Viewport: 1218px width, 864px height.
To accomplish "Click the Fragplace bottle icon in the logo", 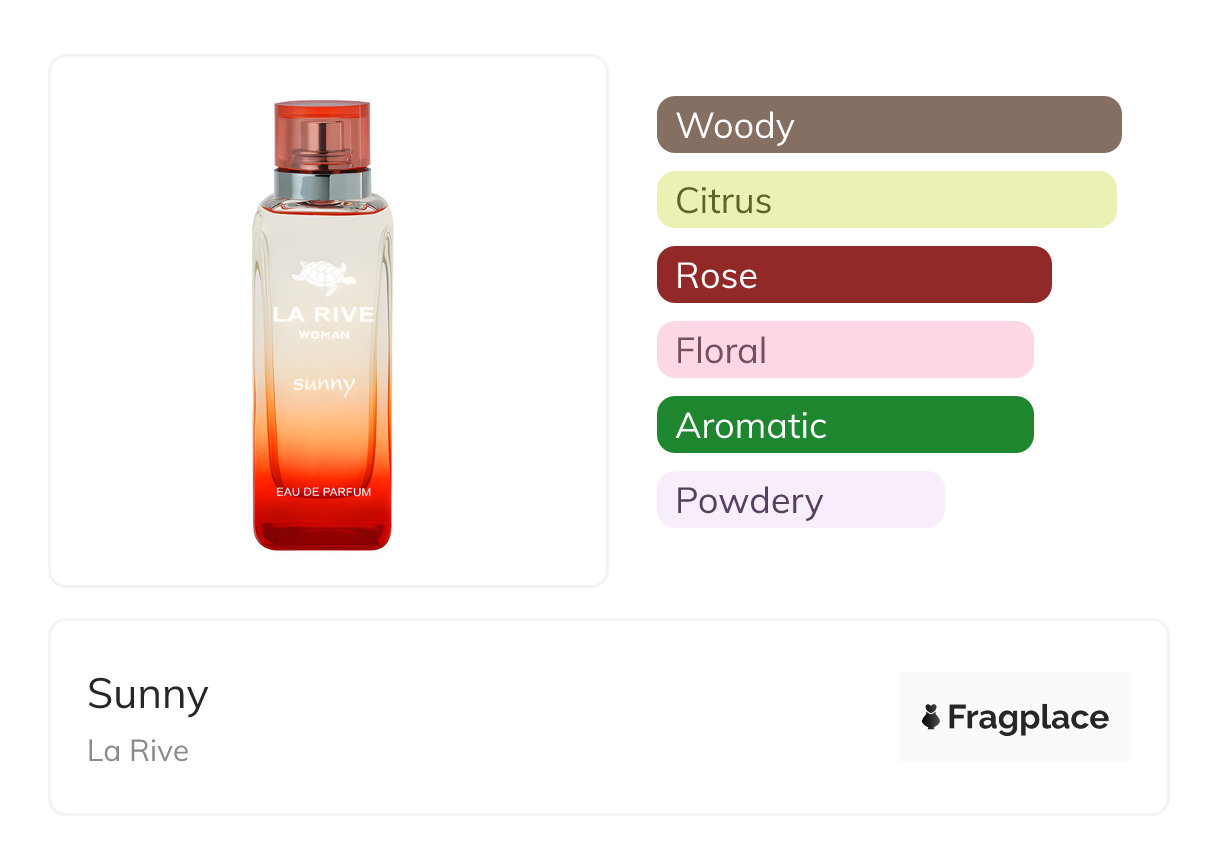I will 931,717.
